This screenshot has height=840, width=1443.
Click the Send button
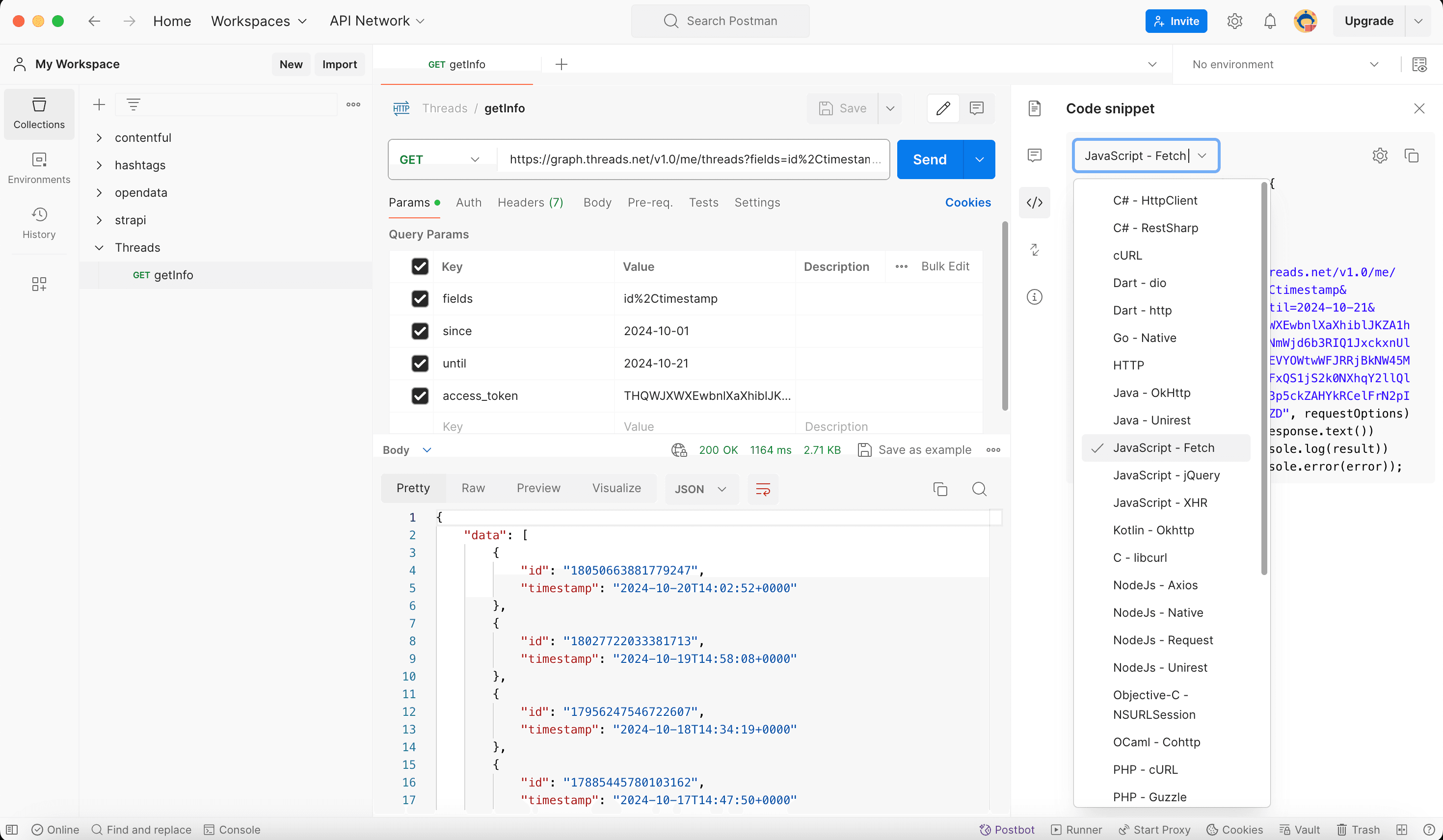coord(929,159)
